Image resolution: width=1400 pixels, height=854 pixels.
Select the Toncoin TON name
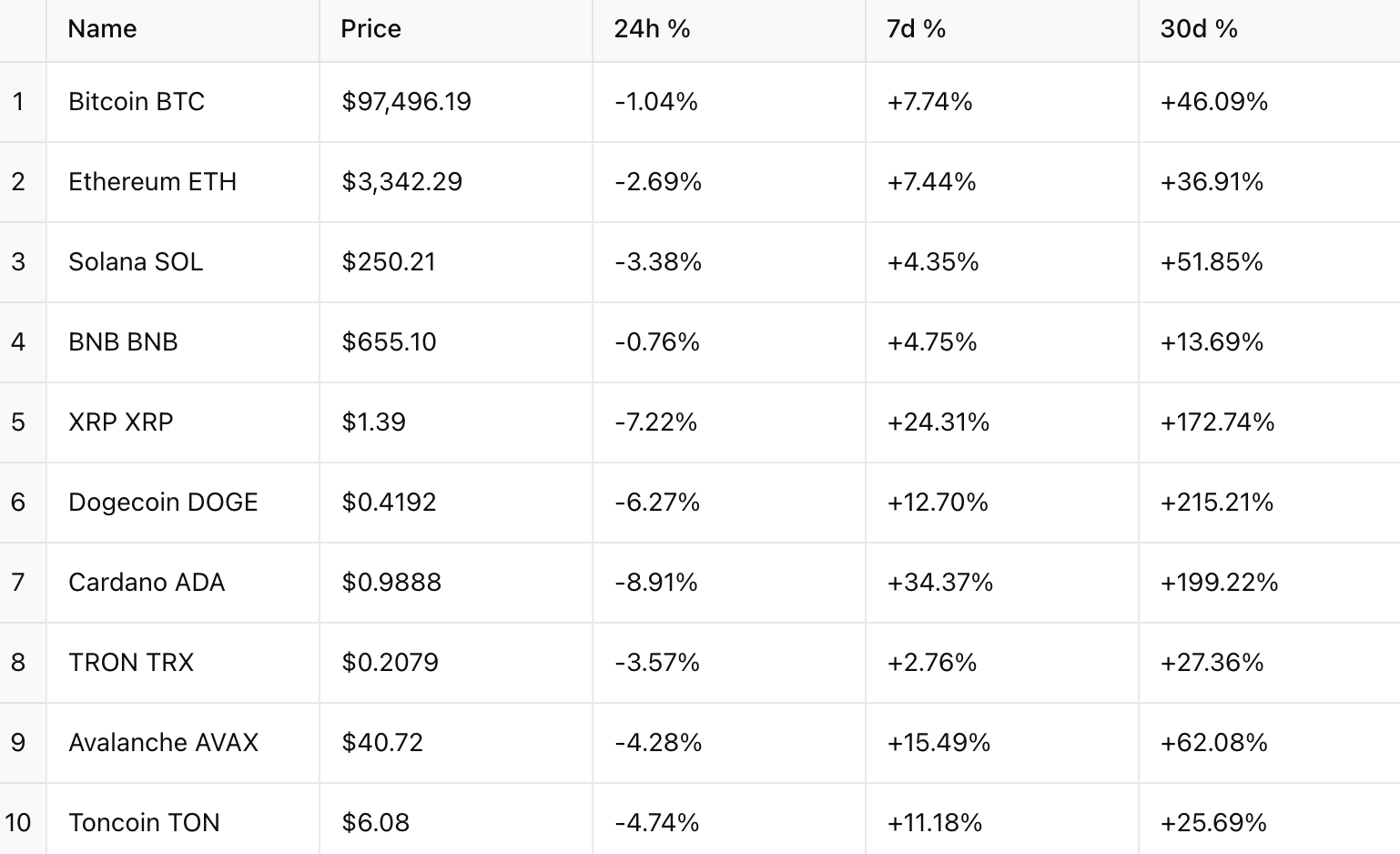pyautogui.click(x=144, y=822)
